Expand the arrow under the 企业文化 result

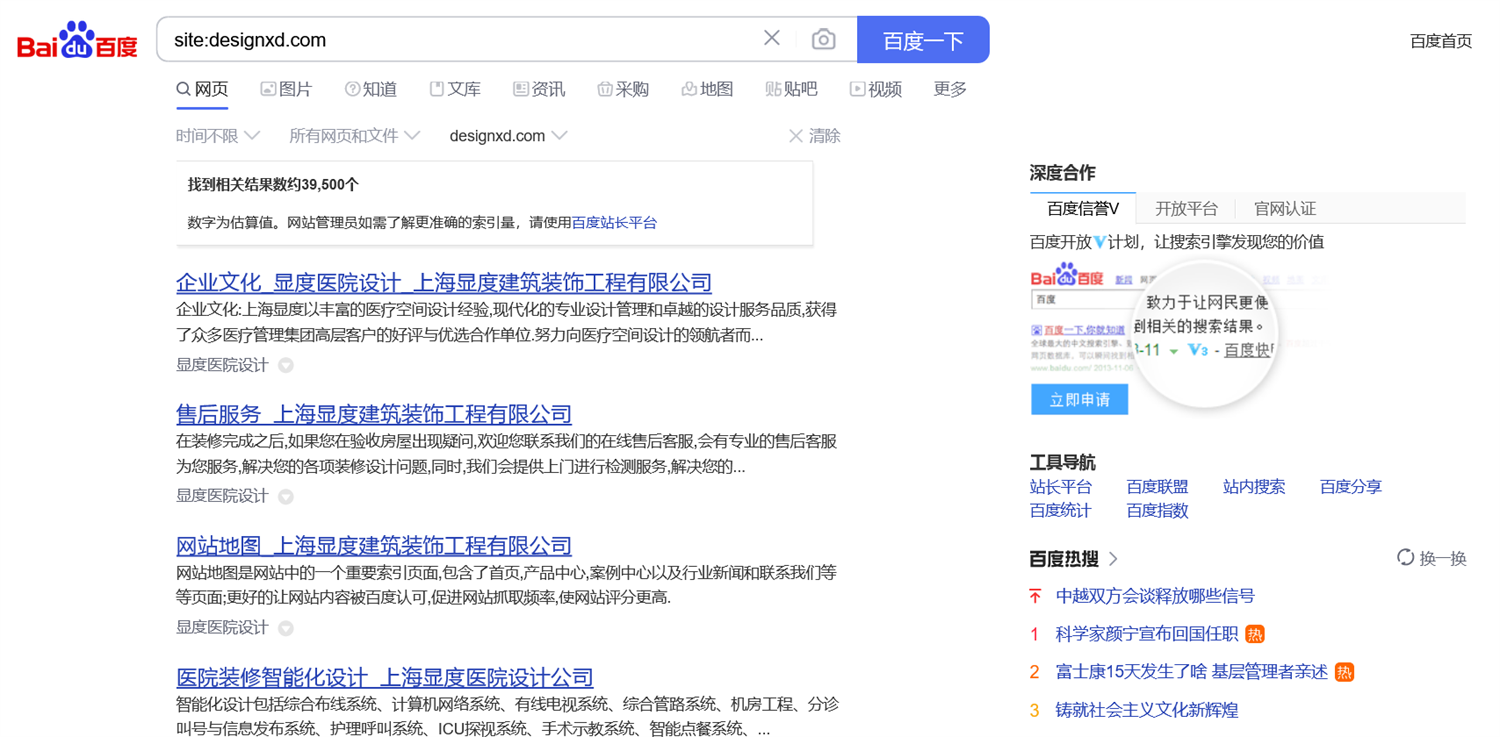286,366
